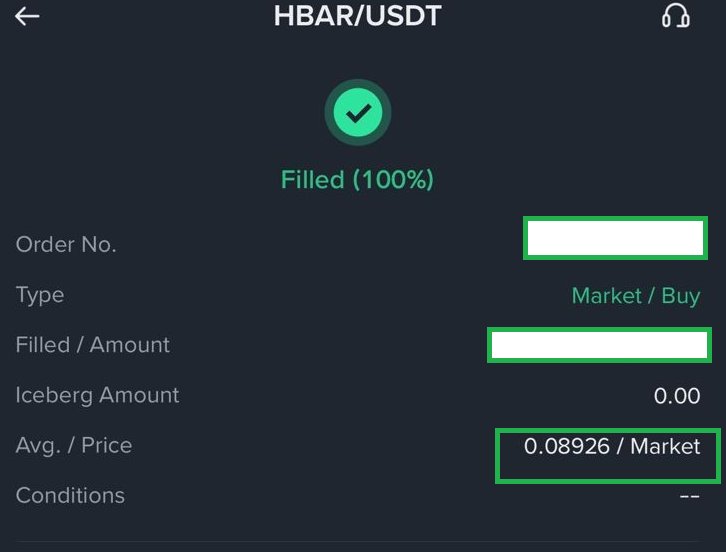Click the Order No. label
Image resolution: width=726 pixels, height=552 pixels.
[x=66, y=245]
